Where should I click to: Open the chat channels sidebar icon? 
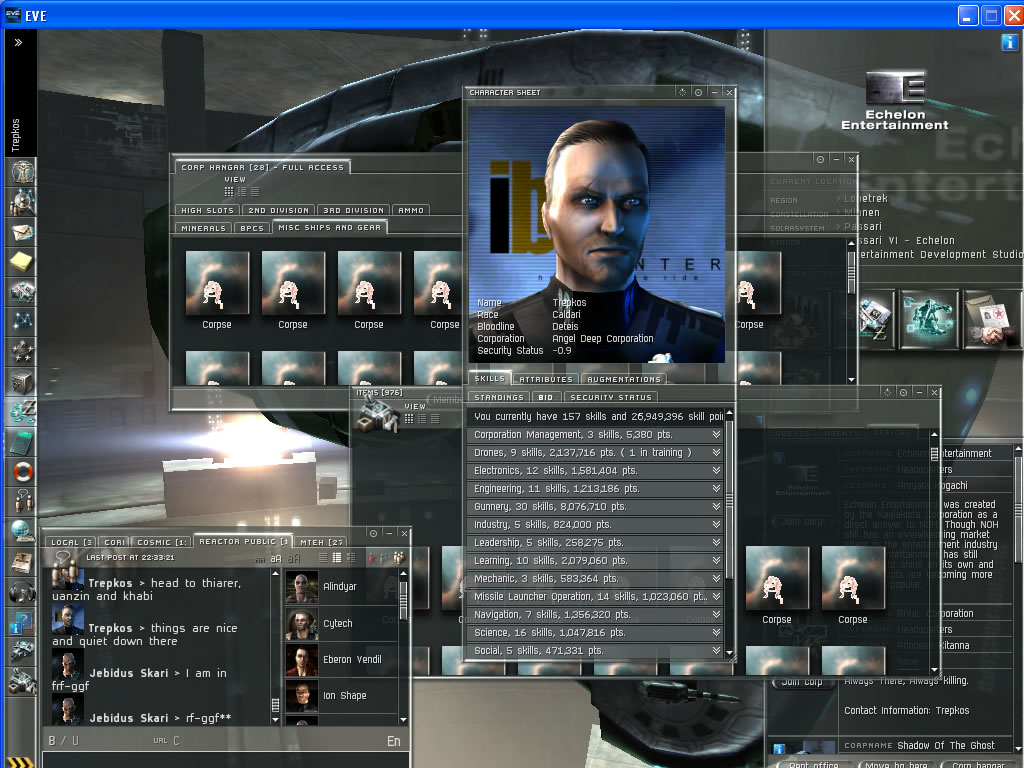[x=22, y=502]
